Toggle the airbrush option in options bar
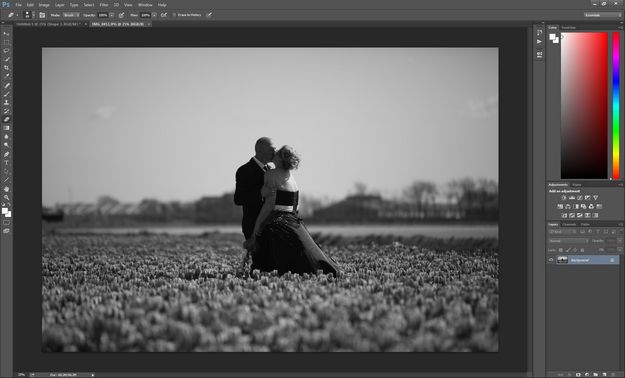The image size is (625, 378). [163, 15]
